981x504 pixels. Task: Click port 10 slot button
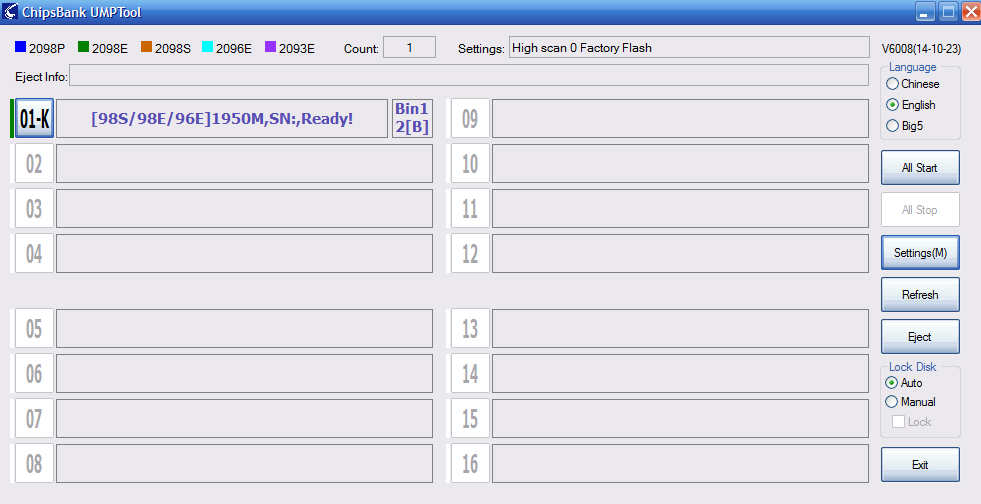(470, 164)
